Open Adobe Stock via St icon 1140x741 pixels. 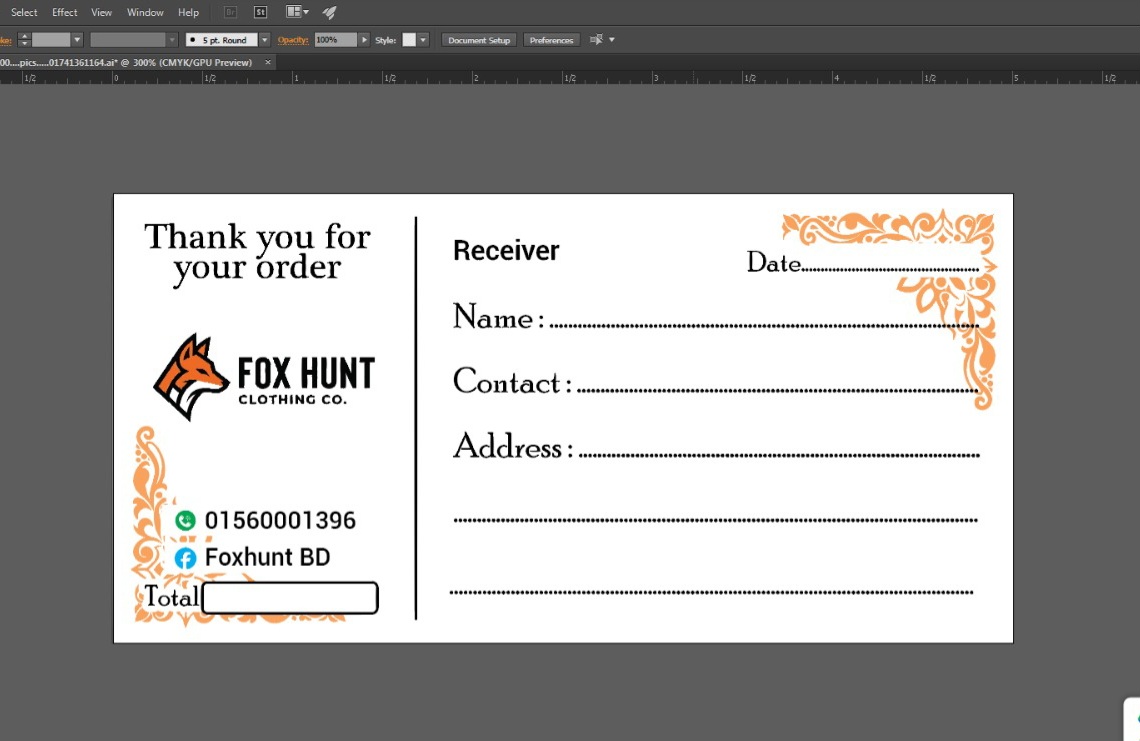(260, 12)
